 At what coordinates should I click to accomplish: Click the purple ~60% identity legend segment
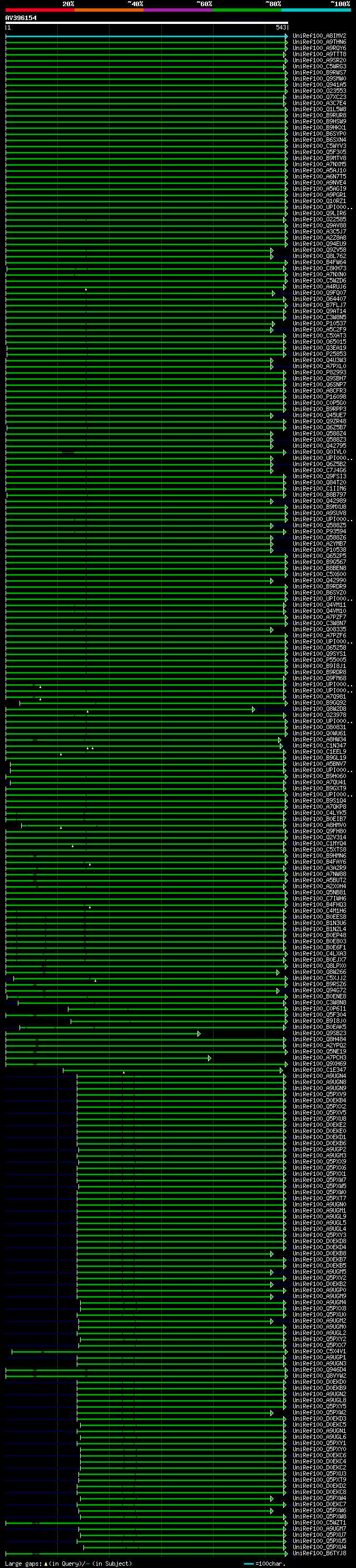tap(177, 10)
